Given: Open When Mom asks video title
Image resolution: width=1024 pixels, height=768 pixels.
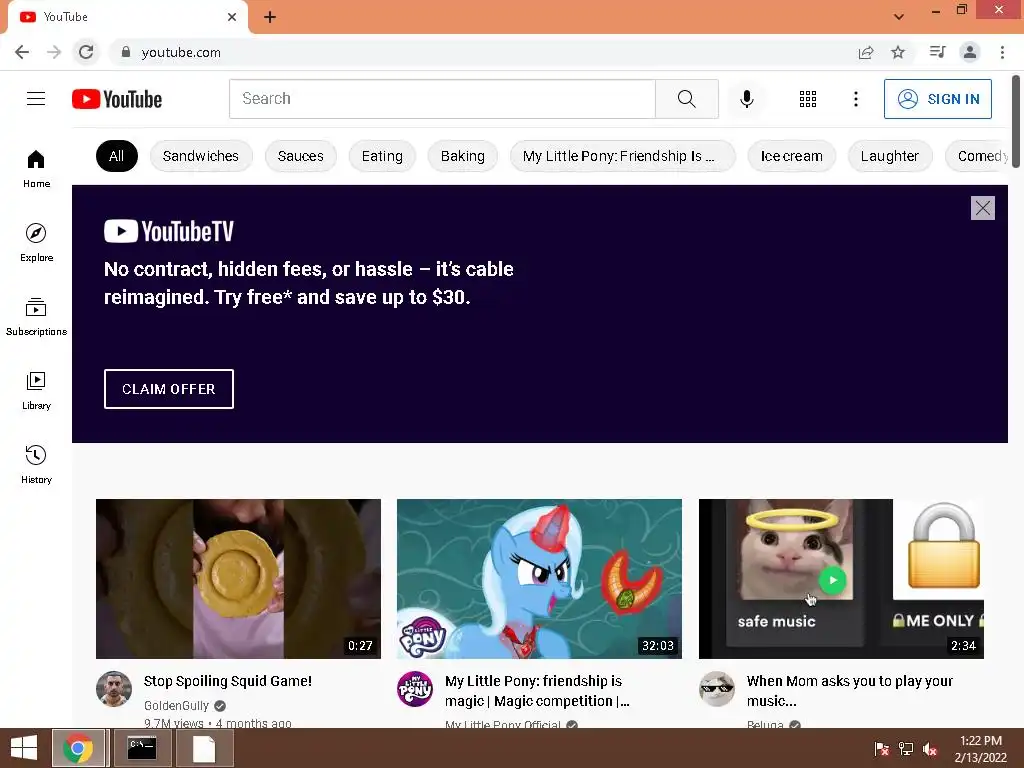Looking at the screenshot, I should point(850,691).
